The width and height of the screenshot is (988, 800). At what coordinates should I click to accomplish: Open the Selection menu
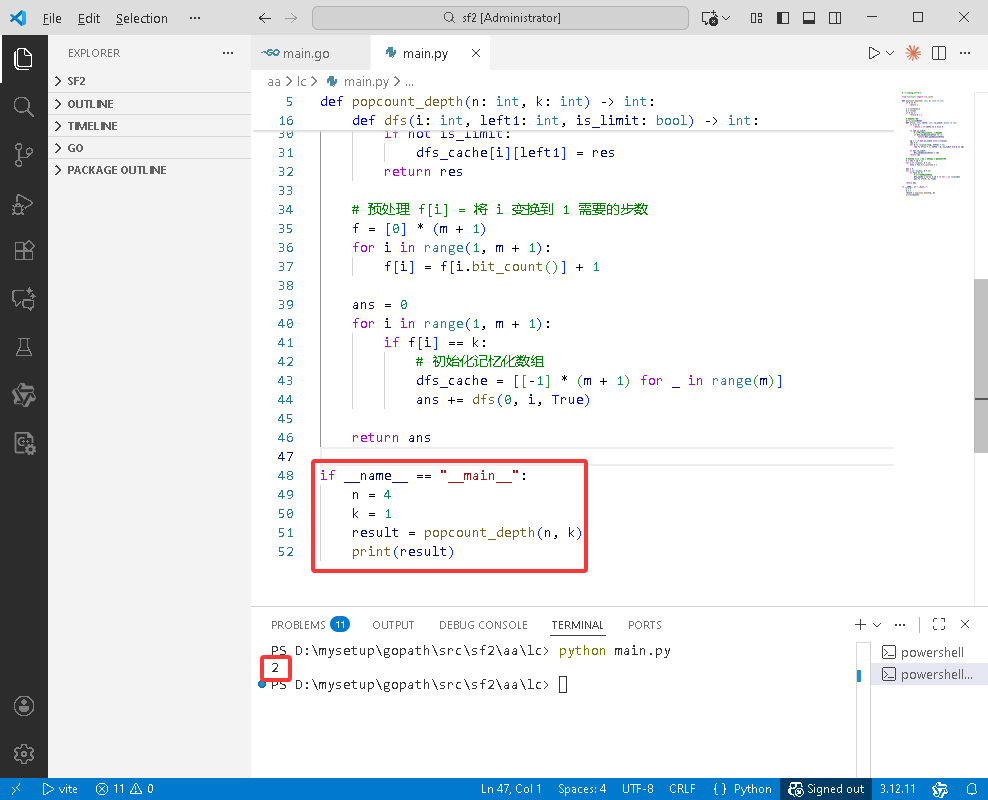pos(142,18)
